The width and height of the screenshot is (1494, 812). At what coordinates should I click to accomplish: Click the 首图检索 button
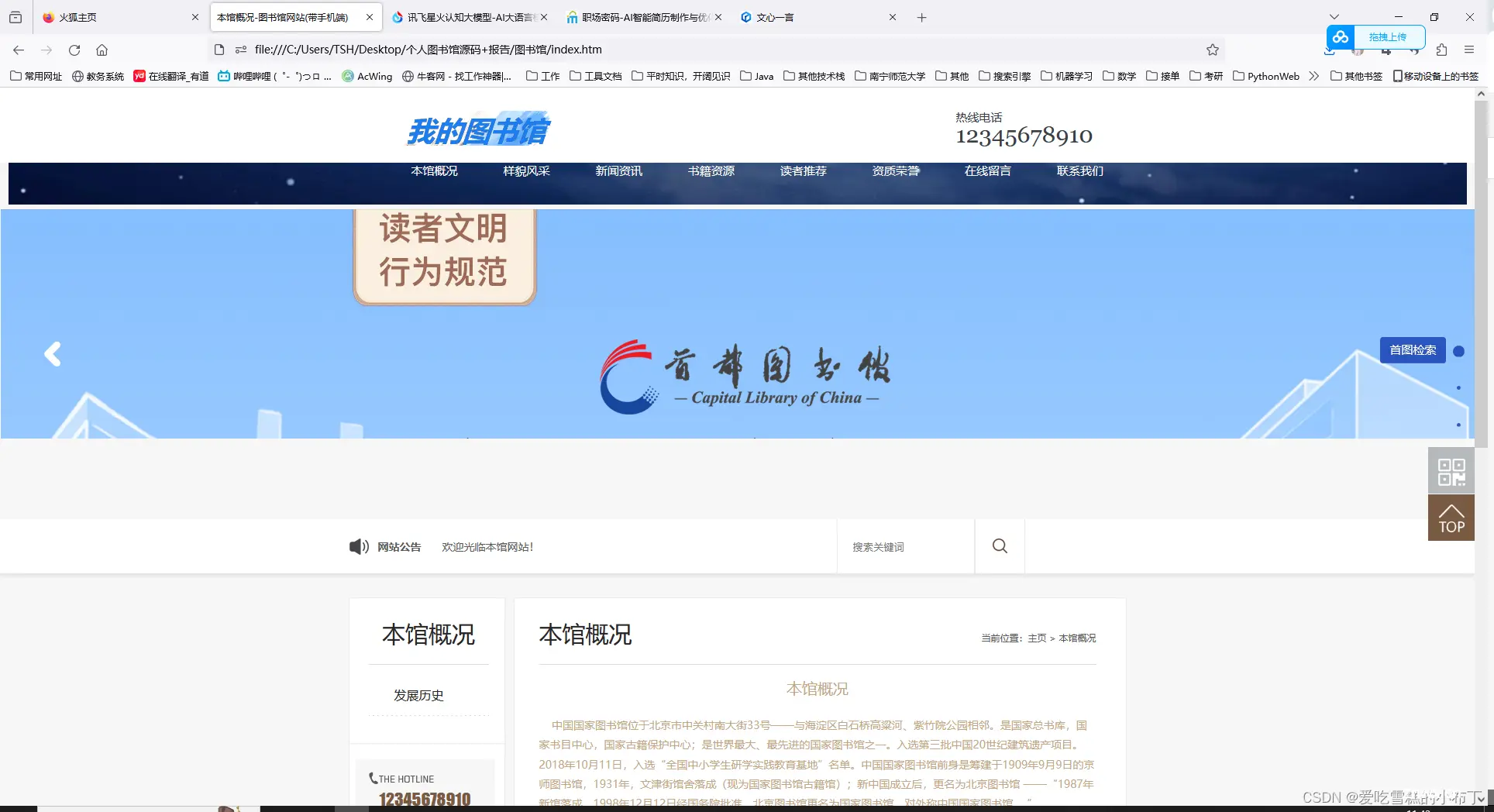pos(1413,350)
